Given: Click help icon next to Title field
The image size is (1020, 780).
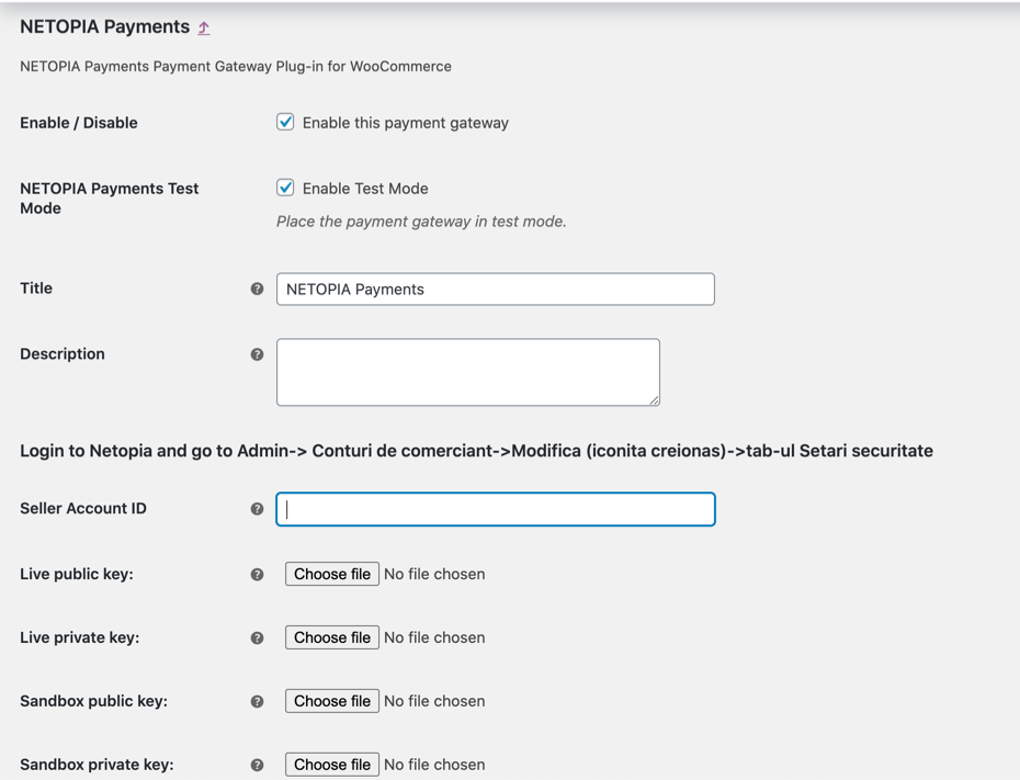Looking at the screenshot, I should pos(257,289).
